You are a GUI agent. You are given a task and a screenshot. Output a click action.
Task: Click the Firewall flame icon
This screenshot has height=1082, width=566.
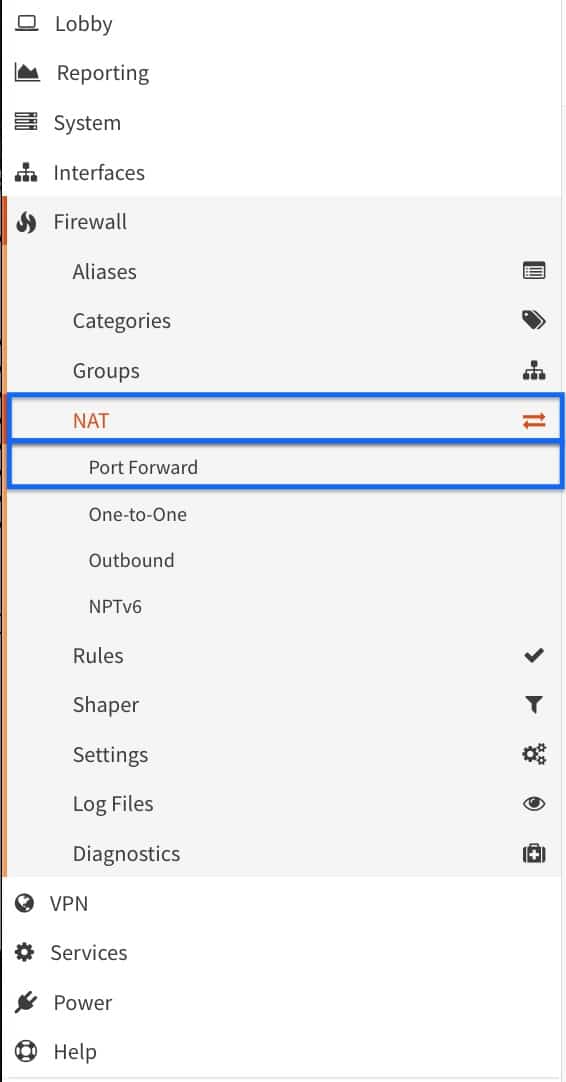26,222
